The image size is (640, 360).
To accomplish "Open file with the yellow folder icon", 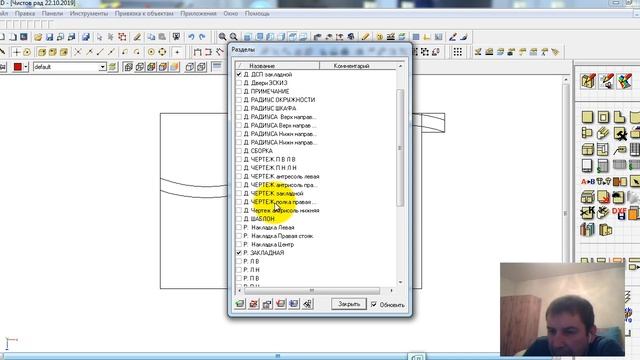I will point(38,37).
